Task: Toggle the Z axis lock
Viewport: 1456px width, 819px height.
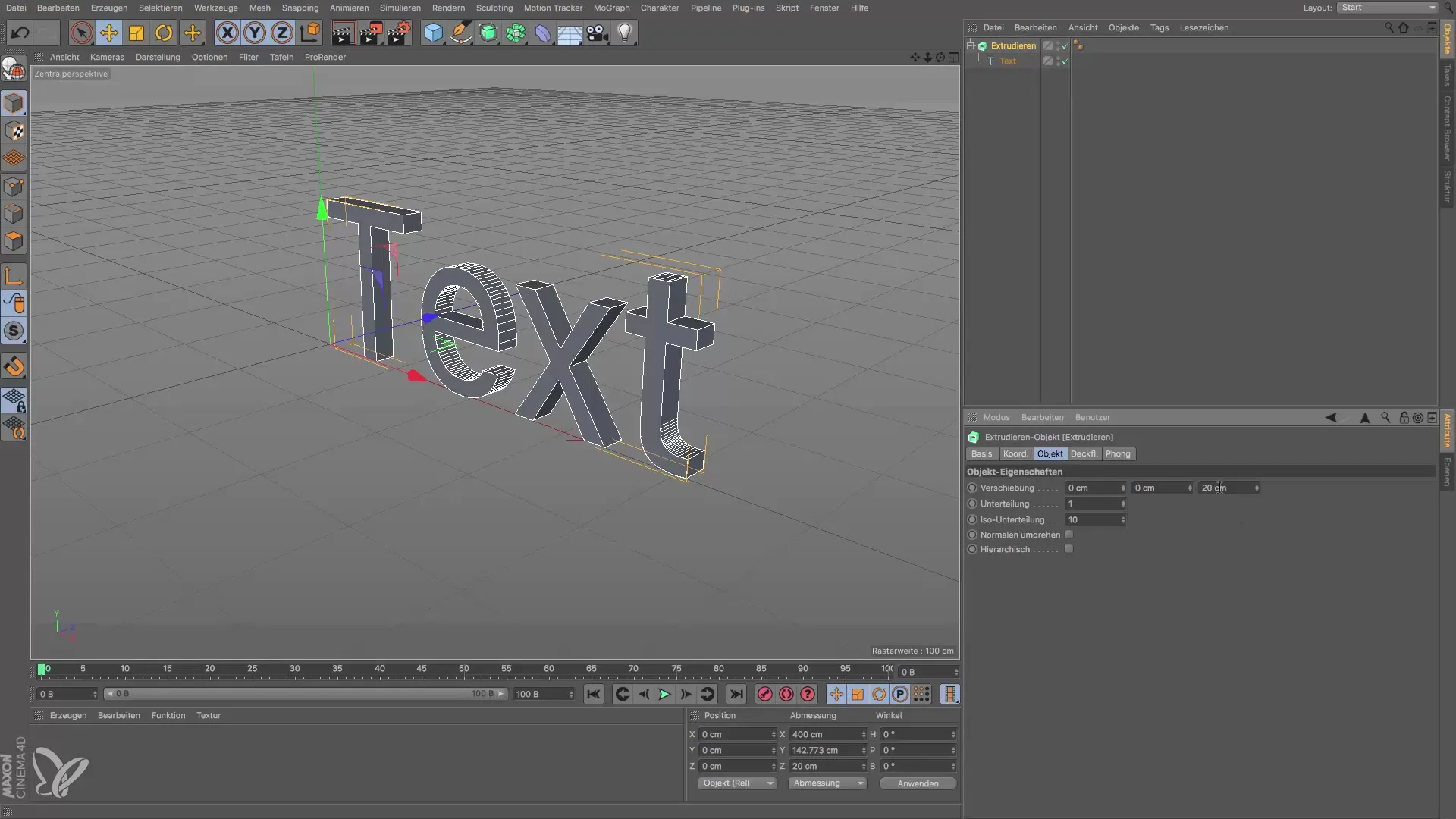Action: pyautogui.click(x=282, y=33)
